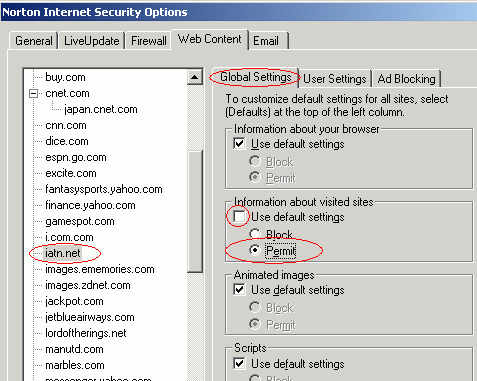Pick fantasysports.yahoo.com in the list

coord(104,189)
